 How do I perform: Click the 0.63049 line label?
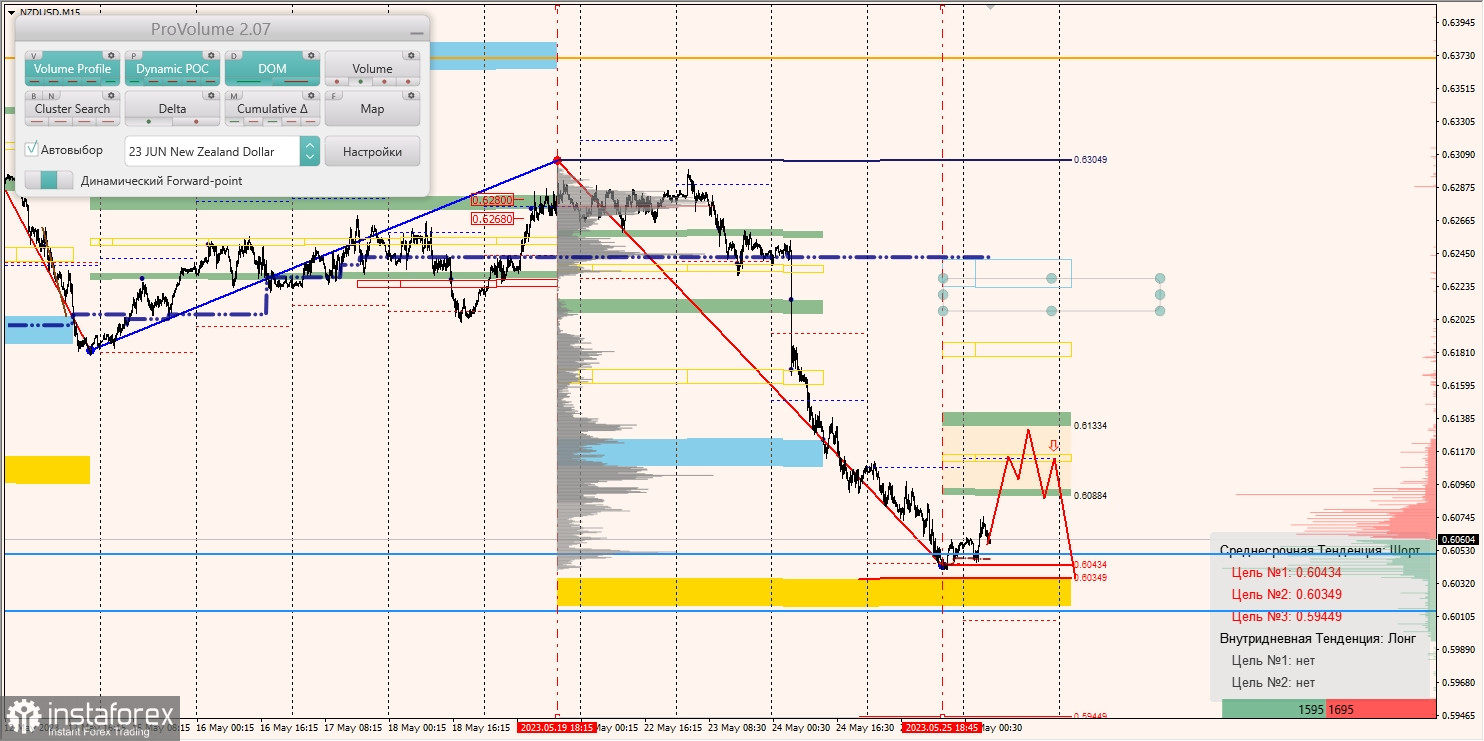pyautogui.click(x=1090, y=159)
